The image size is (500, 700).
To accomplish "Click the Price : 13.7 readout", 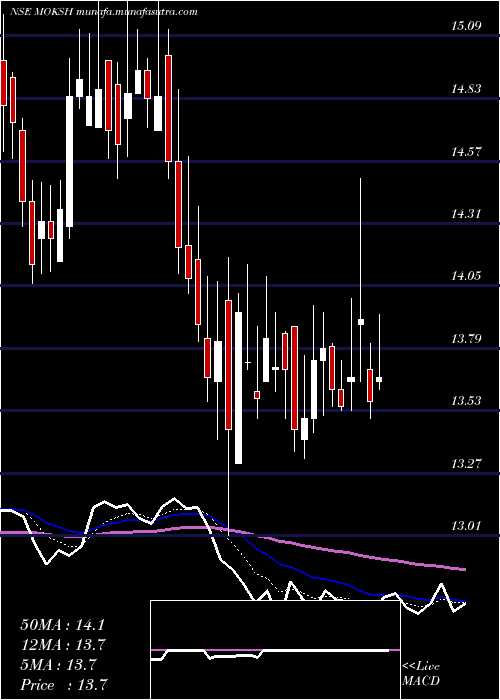I will point(64,685).
